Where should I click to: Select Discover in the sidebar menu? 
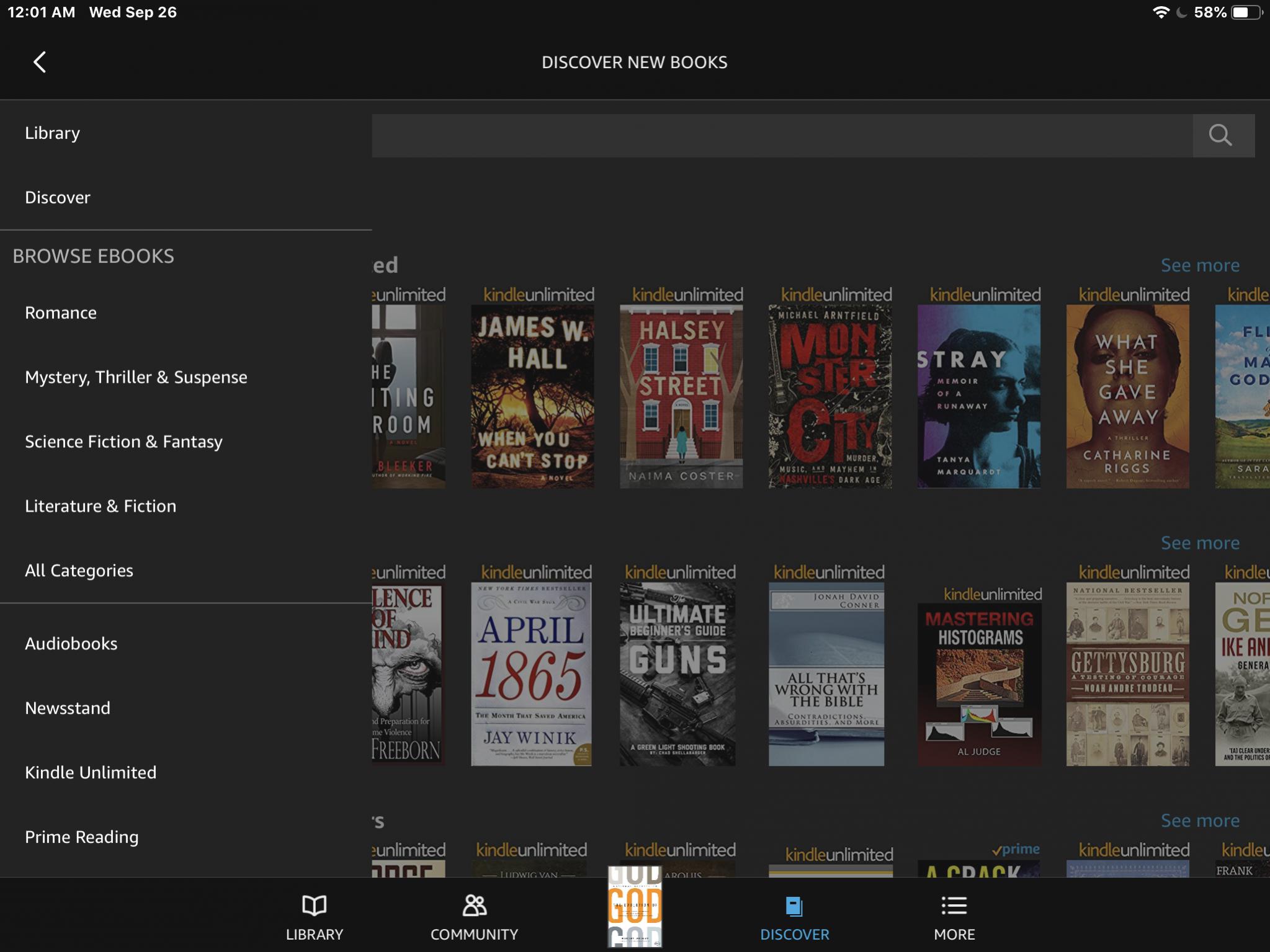pyautogui.click(x=58, y=198)
